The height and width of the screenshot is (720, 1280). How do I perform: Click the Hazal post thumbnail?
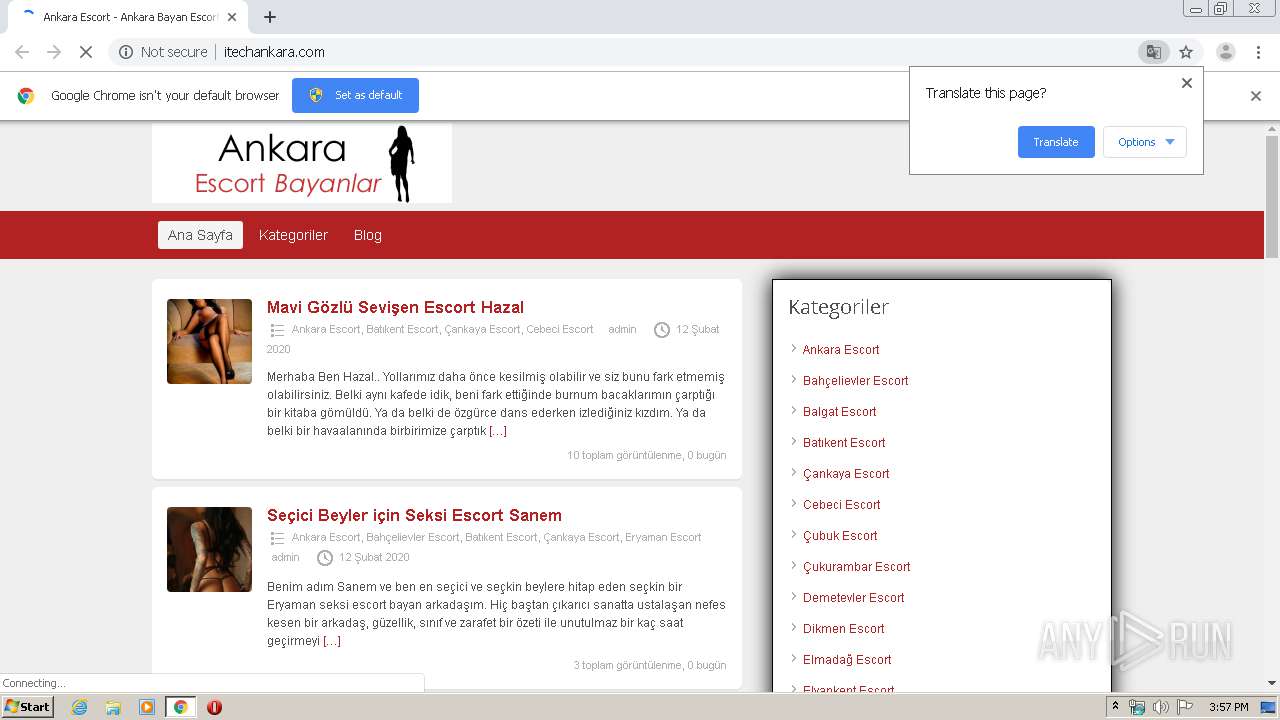pos(209,341)
